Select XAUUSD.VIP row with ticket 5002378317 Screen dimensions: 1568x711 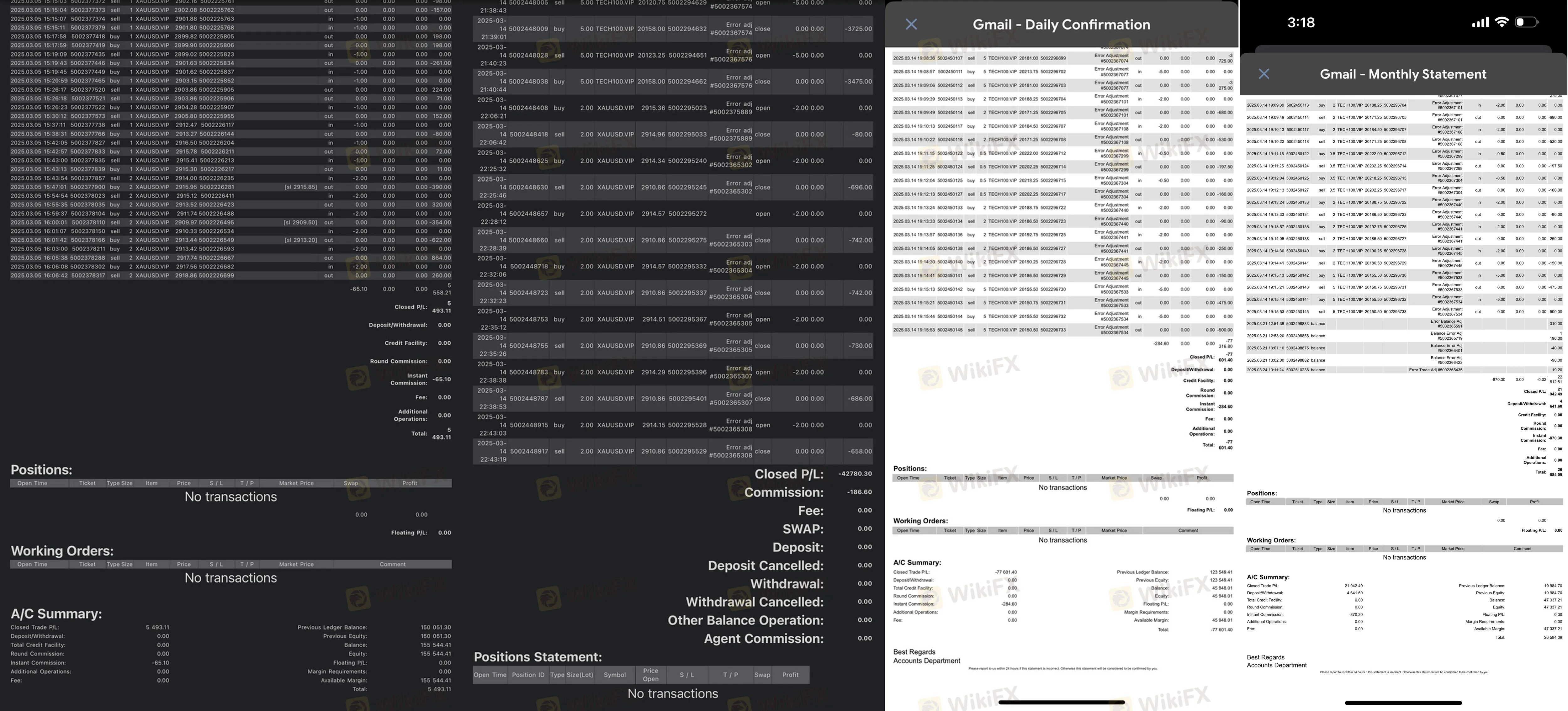click(231, 276)
